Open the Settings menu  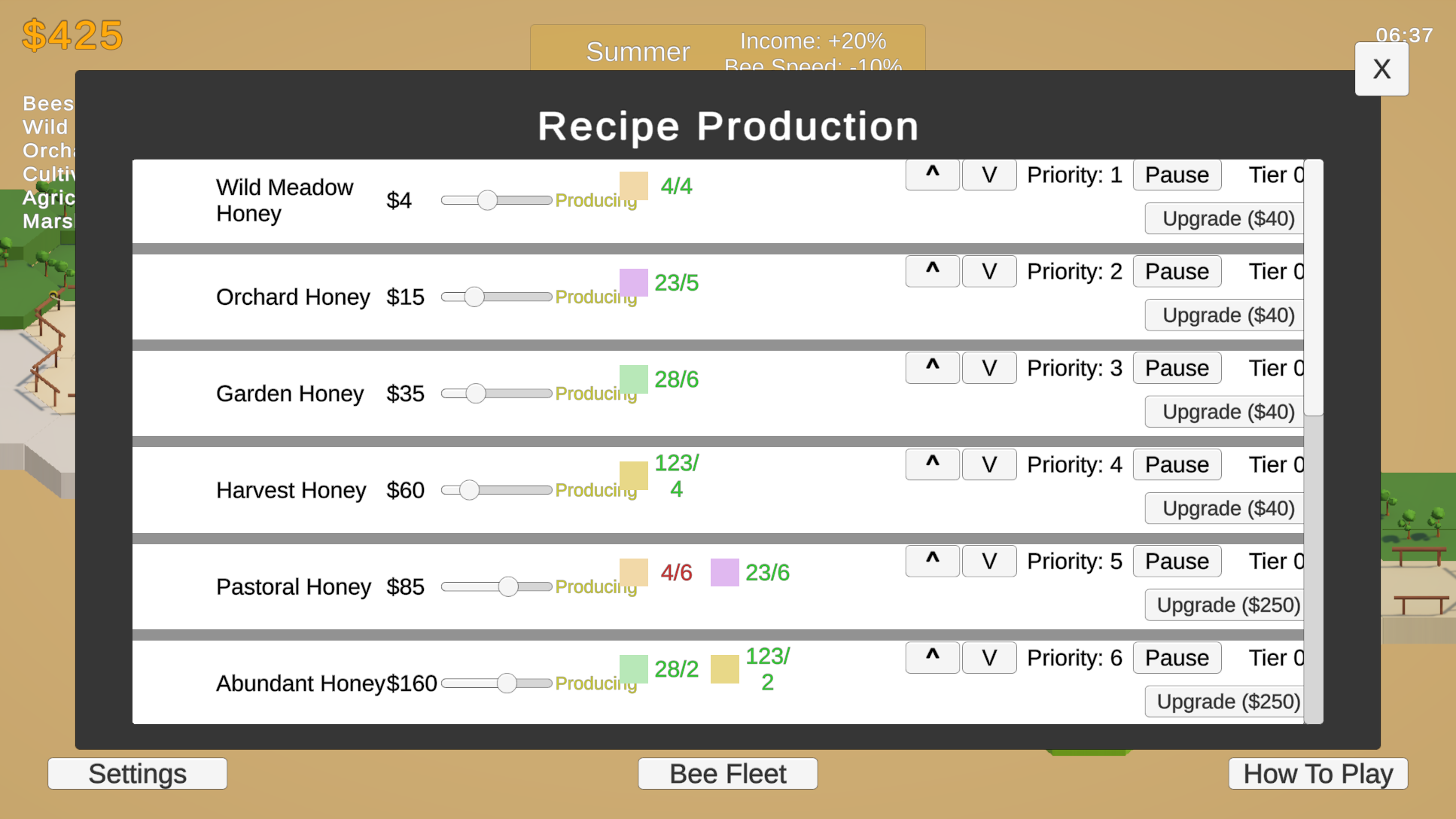point(137,774)
